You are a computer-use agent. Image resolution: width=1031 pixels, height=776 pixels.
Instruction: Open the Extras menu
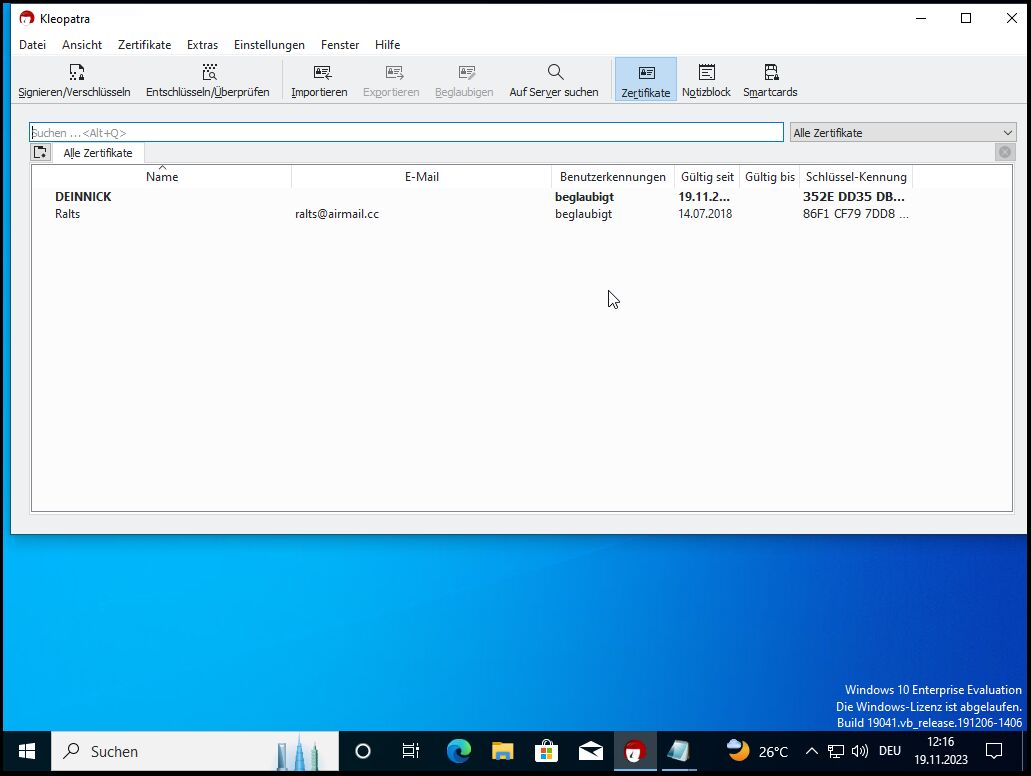click(202, 45)
